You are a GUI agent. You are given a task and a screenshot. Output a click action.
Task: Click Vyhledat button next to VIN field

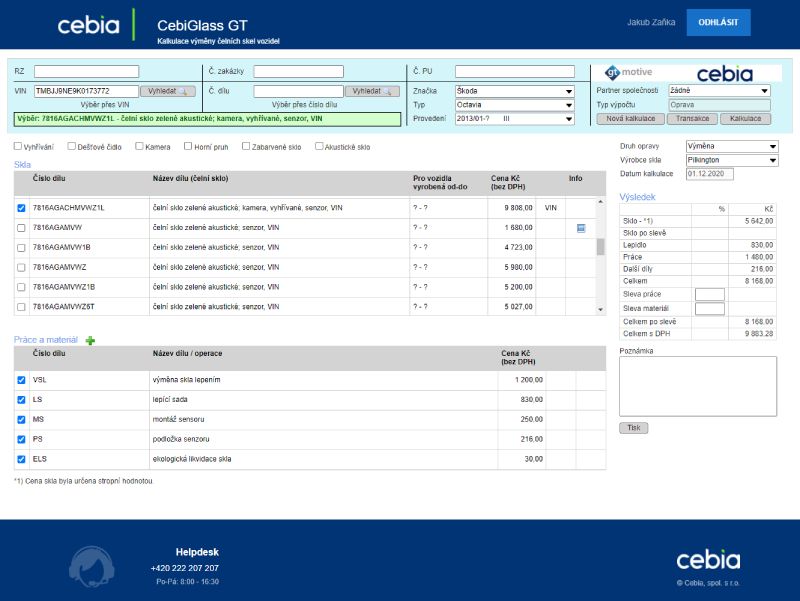pyautogui.click(x=168, y=91)
